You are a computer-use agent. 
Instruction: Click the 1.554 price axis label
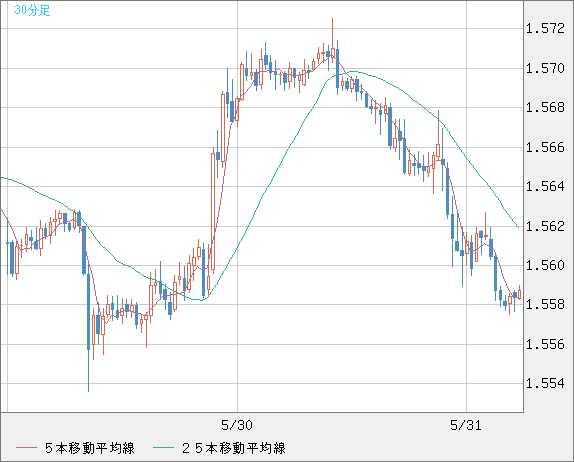(x=545, y=383)
